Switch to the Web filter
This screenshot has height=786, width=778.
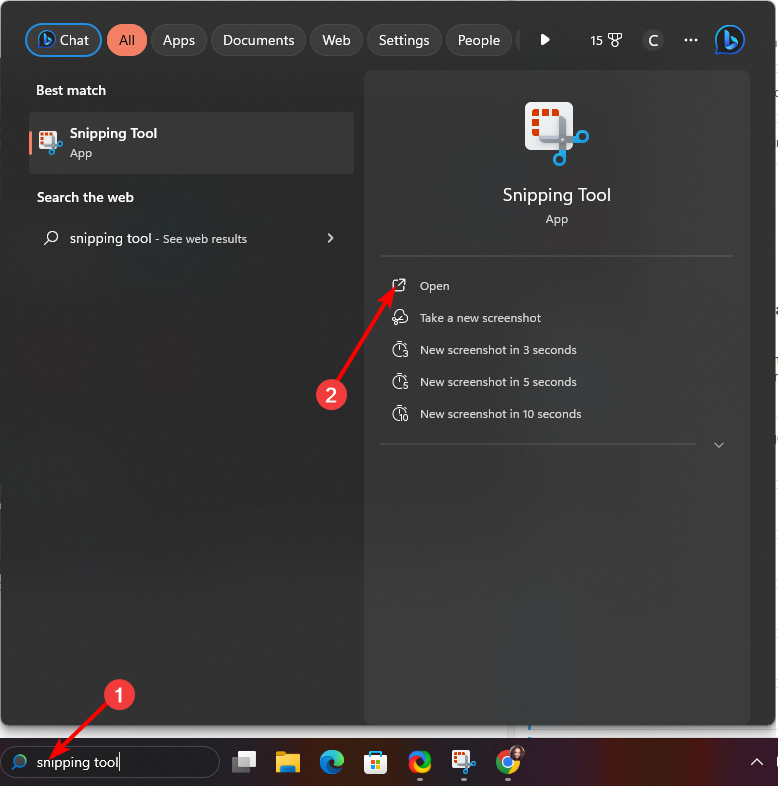tap(336, 40)
